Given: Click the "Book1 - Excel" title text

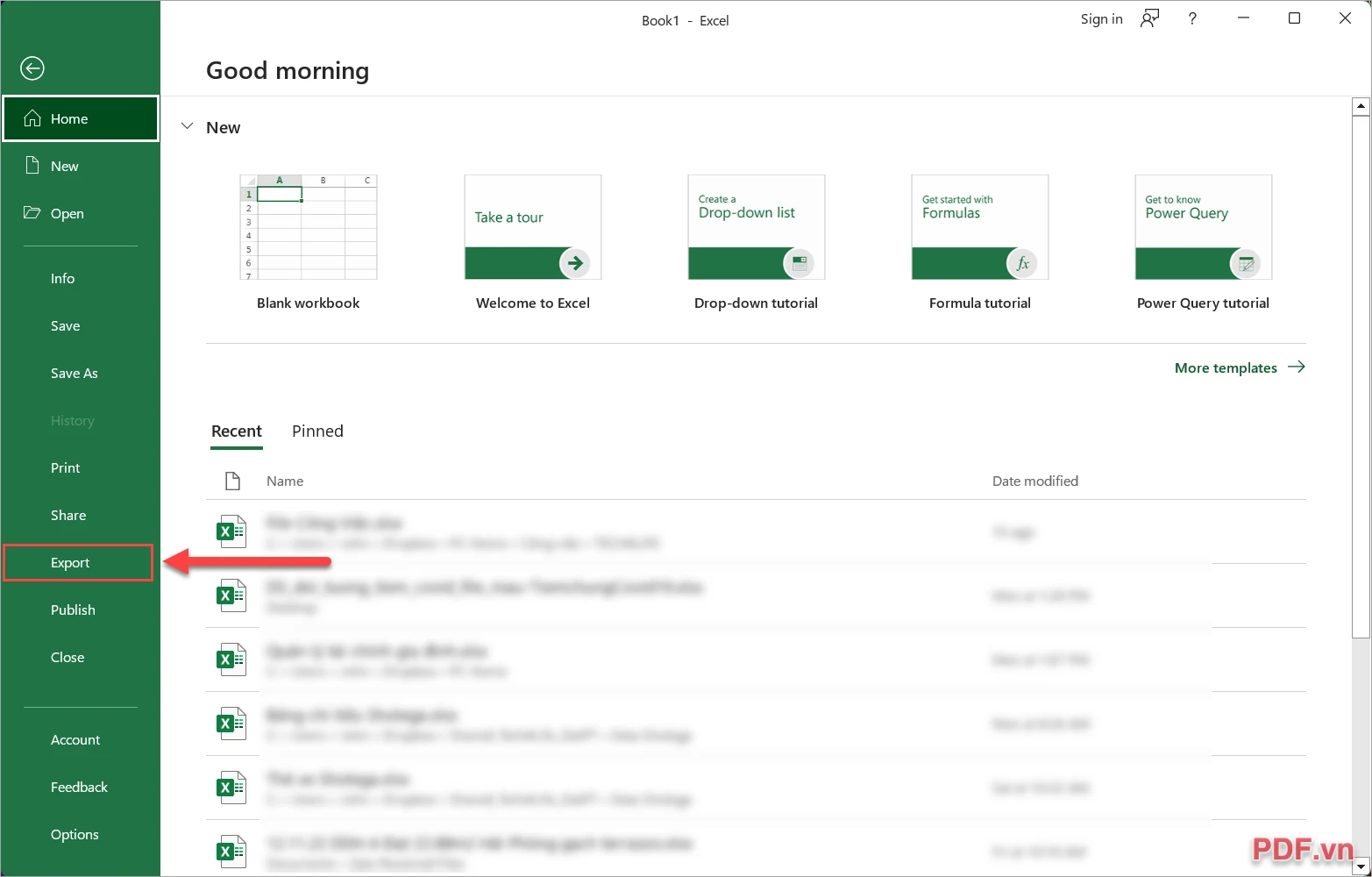Looking at the screenshot, I should coord(685,20).
